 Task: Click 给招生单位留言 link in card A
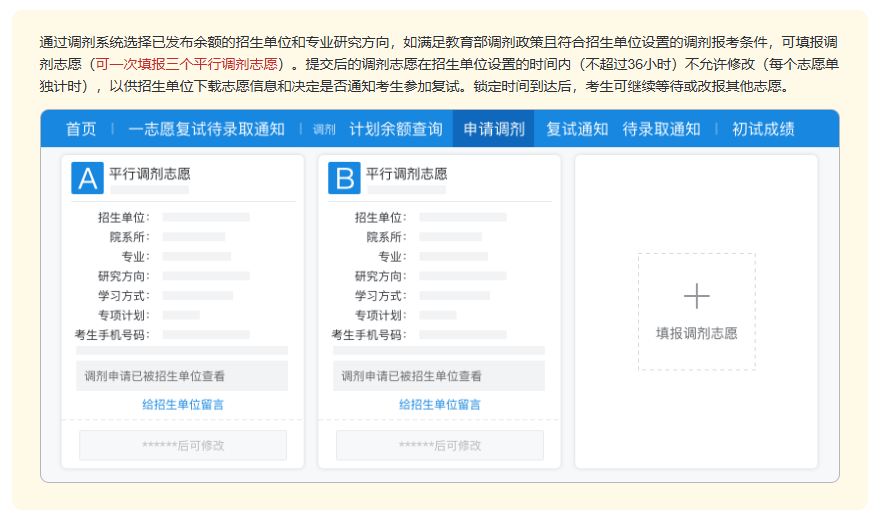click(x=183, y=404)
